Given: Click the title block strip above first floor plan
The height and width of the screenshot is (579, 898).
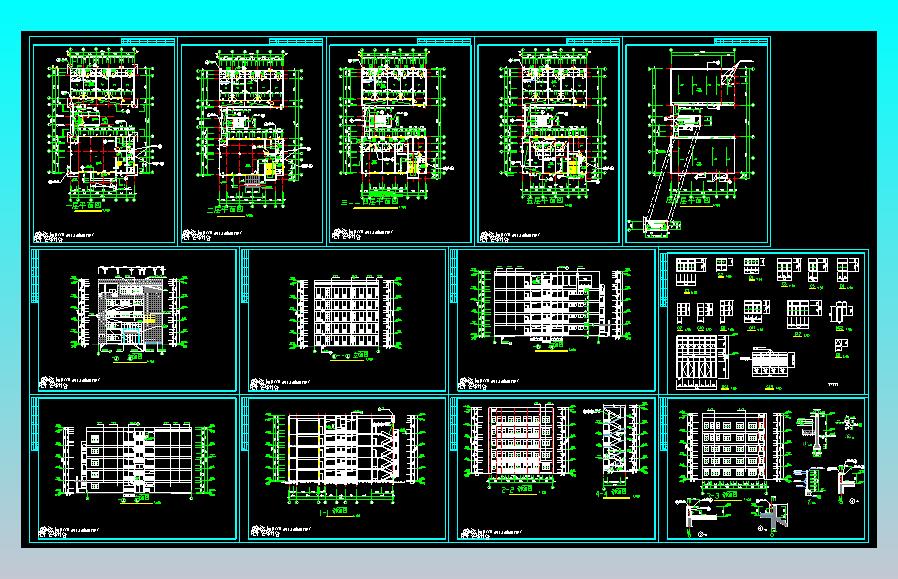Looking at the screenshot, I should (148, 41).
